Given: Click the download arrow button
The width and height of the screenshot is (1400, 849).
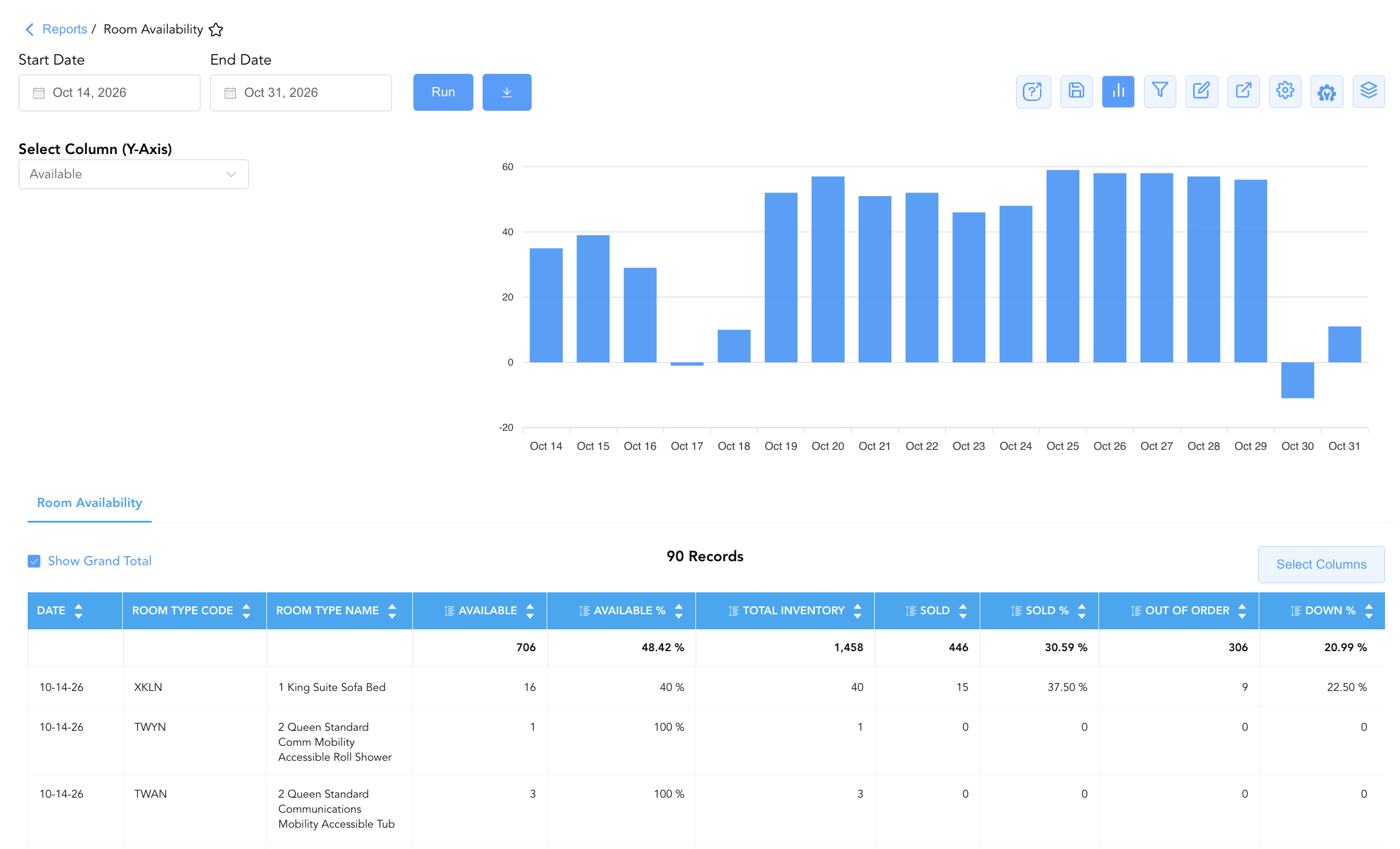Looking at the screenshot, I should 507,92.
